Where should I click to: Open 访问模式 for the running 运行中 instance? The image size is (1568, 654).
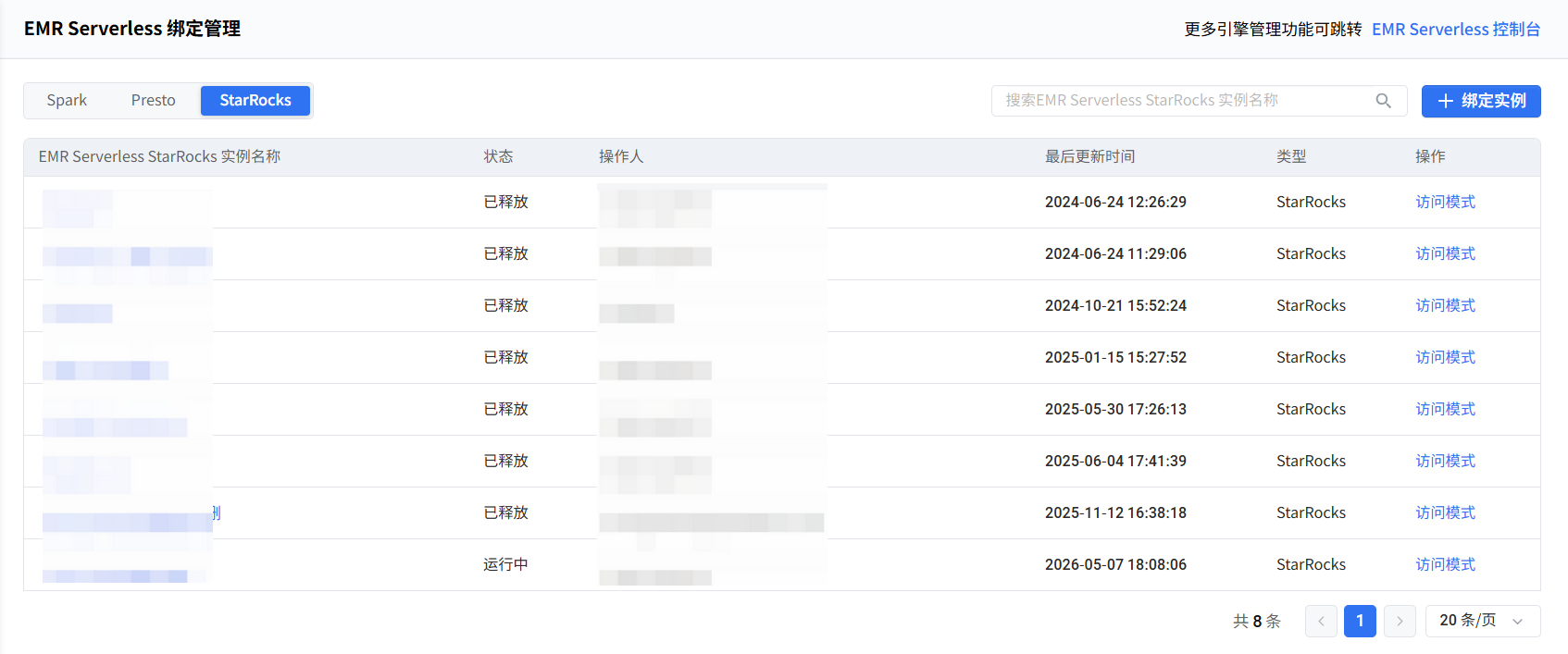tap(1445, 564)
